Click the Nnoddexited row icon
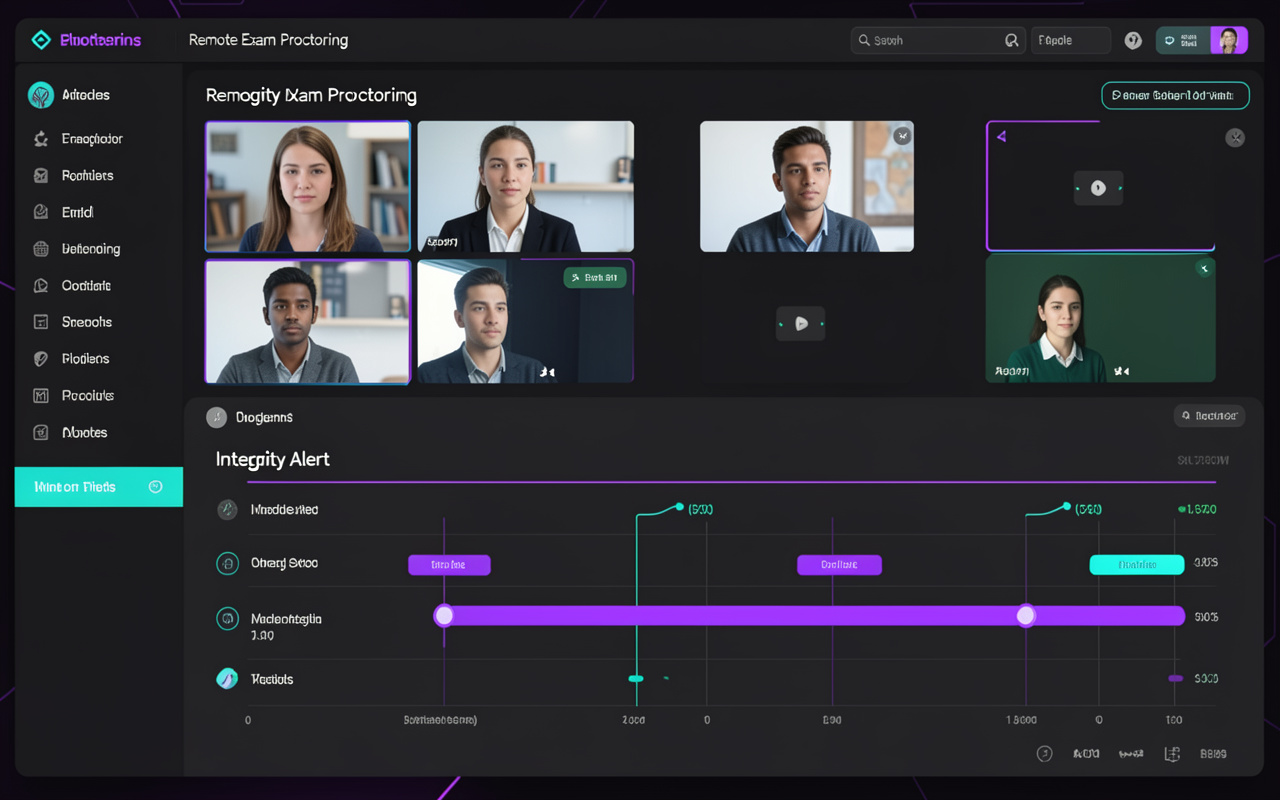 pyautogui.click(x=227, y=510)
